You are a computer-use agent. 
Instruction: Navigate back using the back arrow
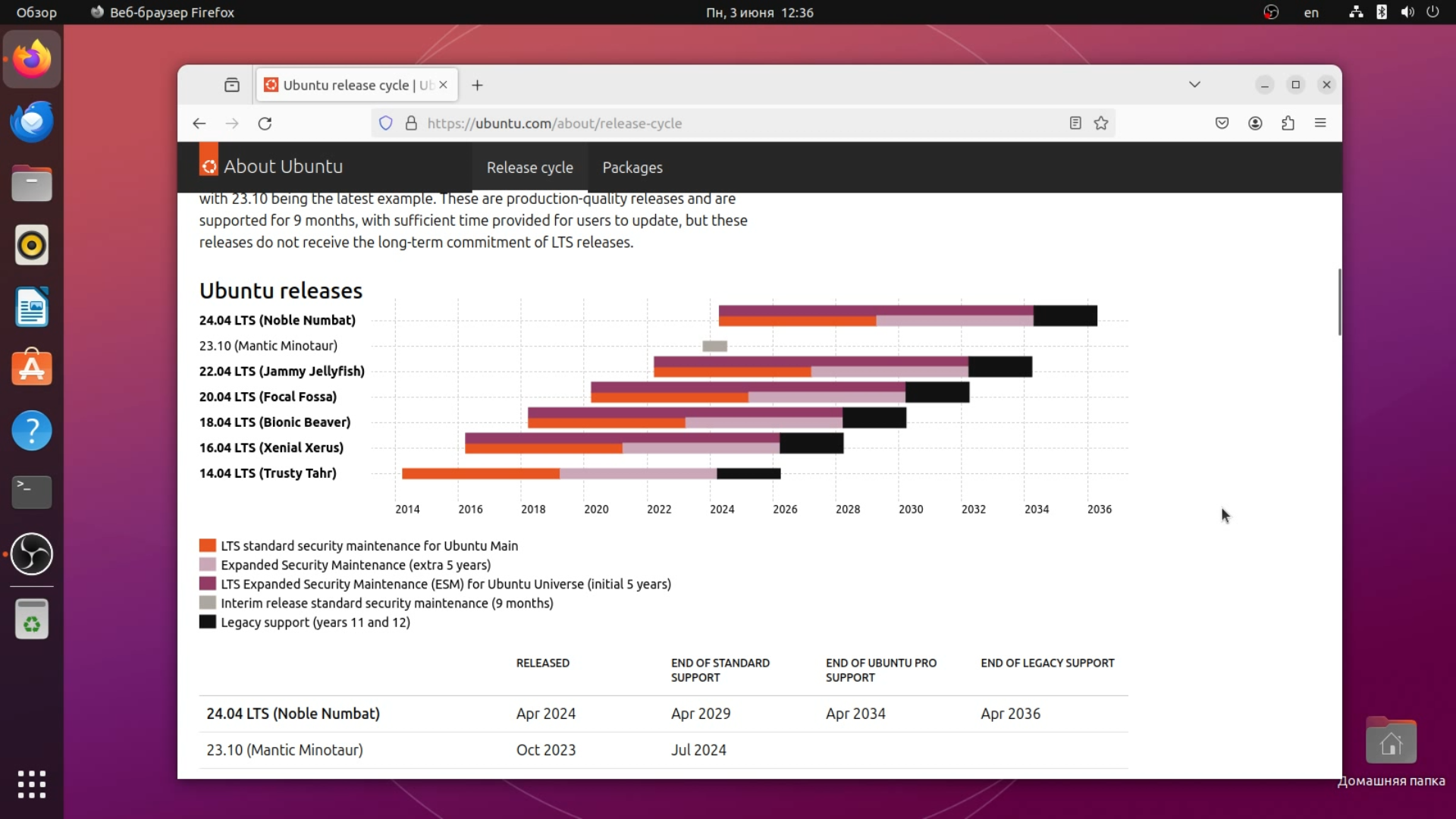coord(199,123)
